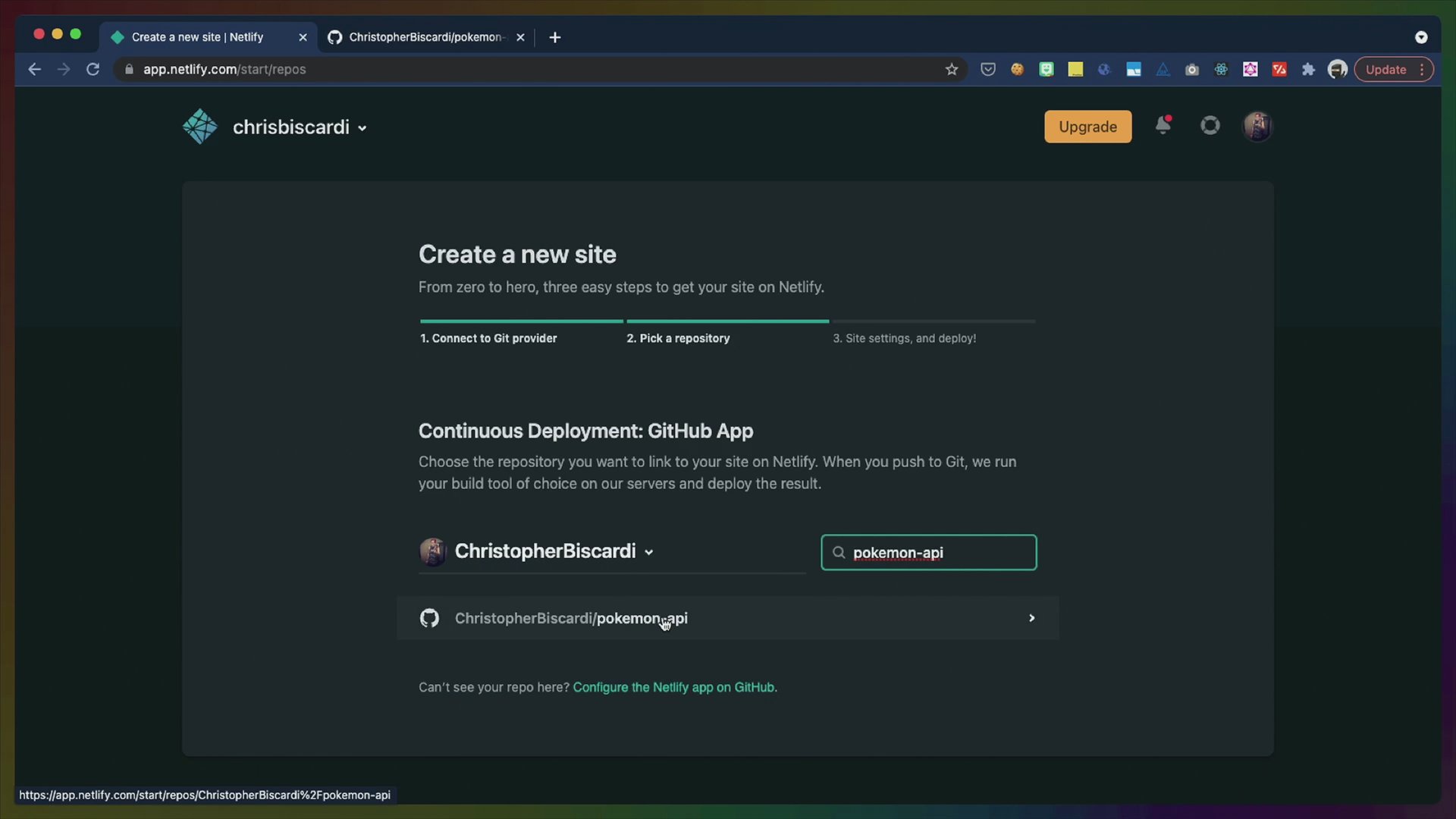Click the browser forward arrow
1456x819 pixels.
click(x=64, y=69)
